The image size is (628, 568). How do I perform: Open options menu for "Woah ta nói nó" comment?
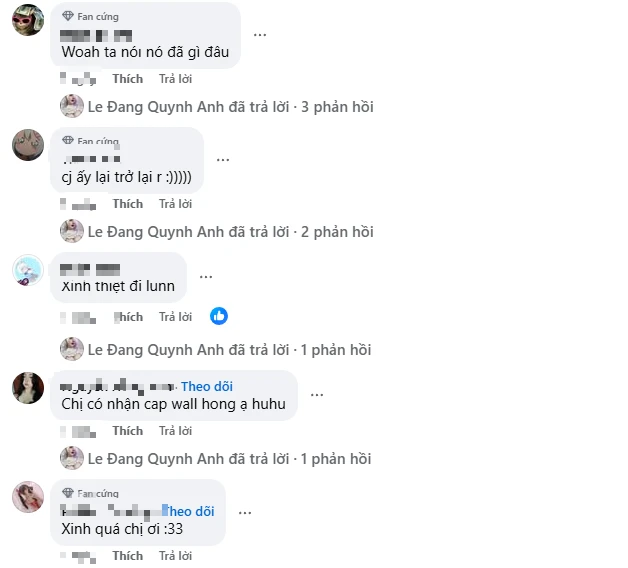pyautogui.click(x=260, y=35)
